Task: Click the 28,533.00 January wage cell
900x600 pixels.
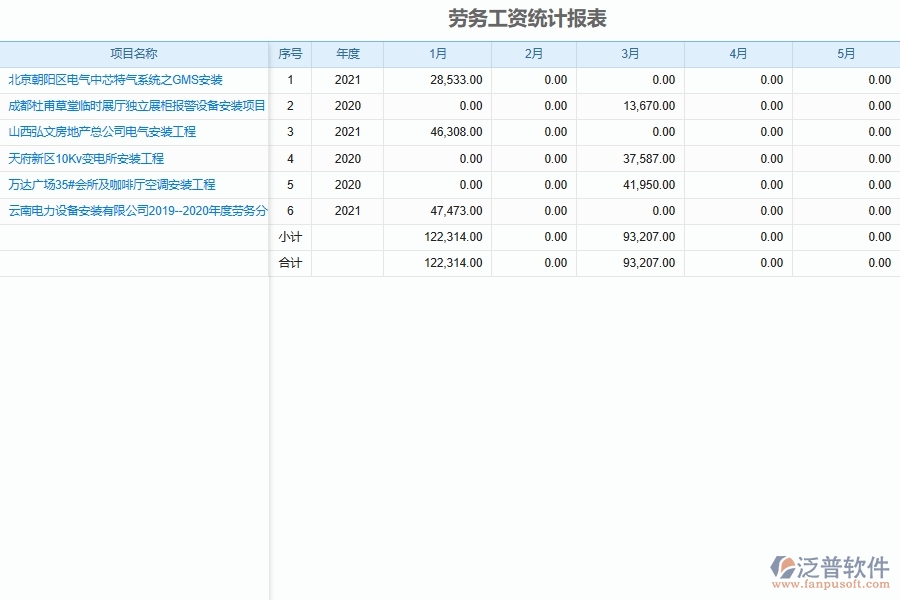Action: point(455,79)
